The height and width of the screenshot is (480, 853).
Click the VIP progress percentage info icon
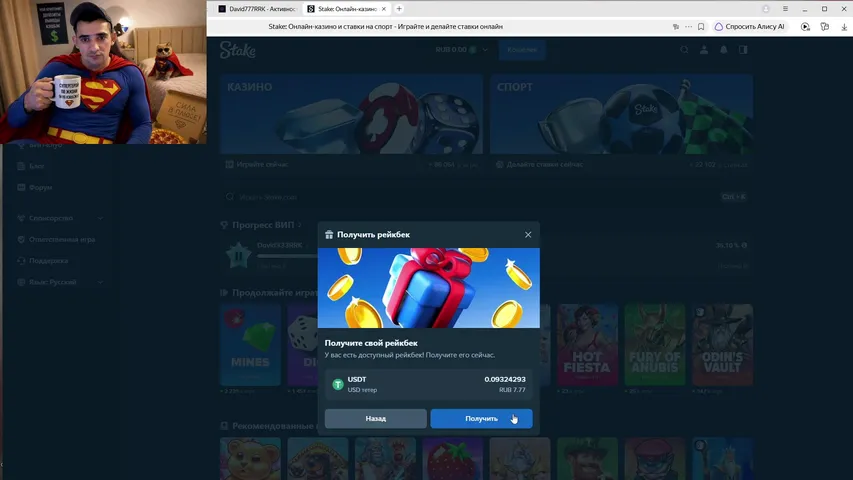pyautogui.click(x=744, y=245)
